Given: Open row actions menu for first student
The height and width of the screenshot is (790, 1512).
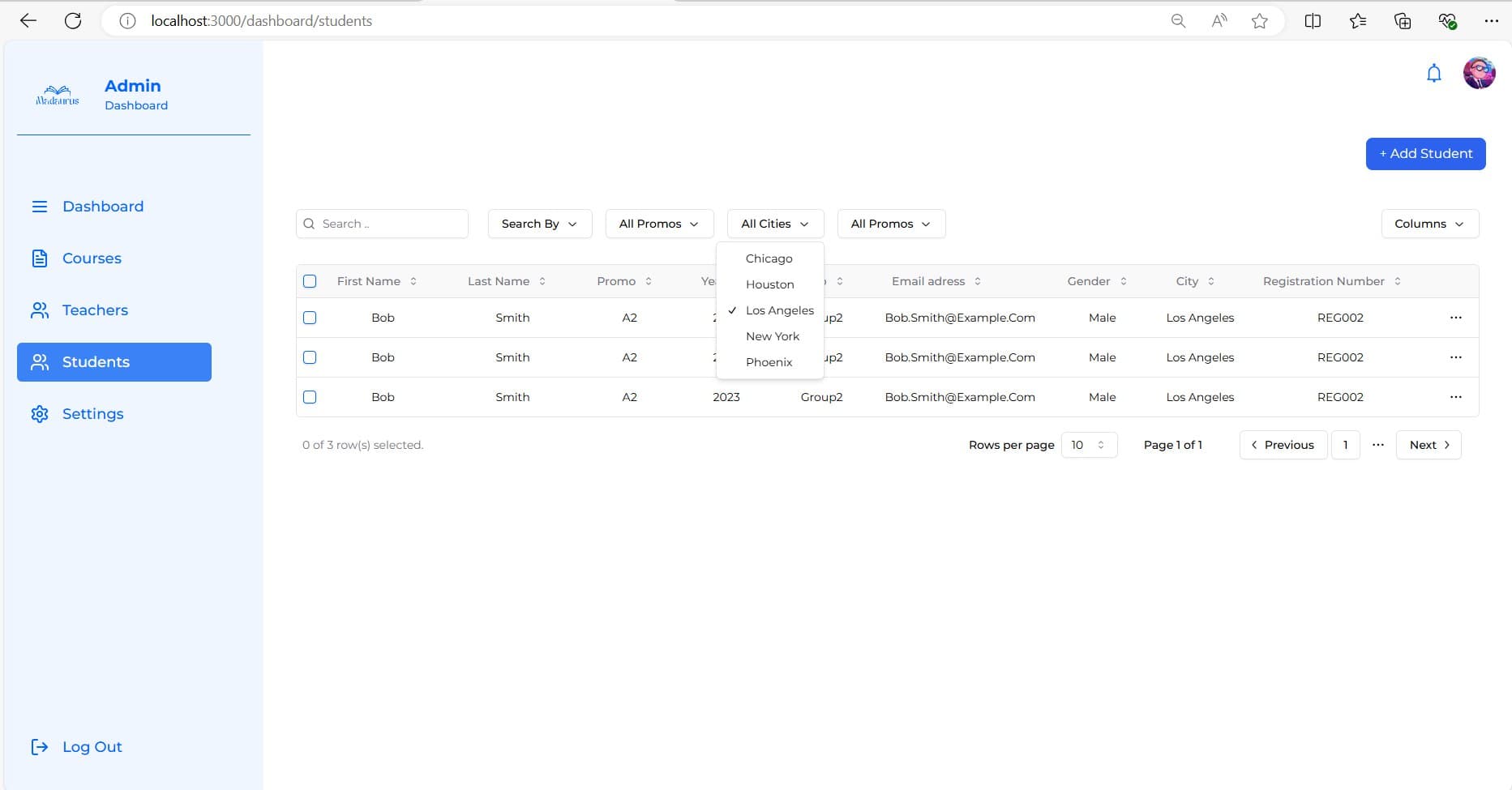Looking at the screenshot, I should 1455,318.
